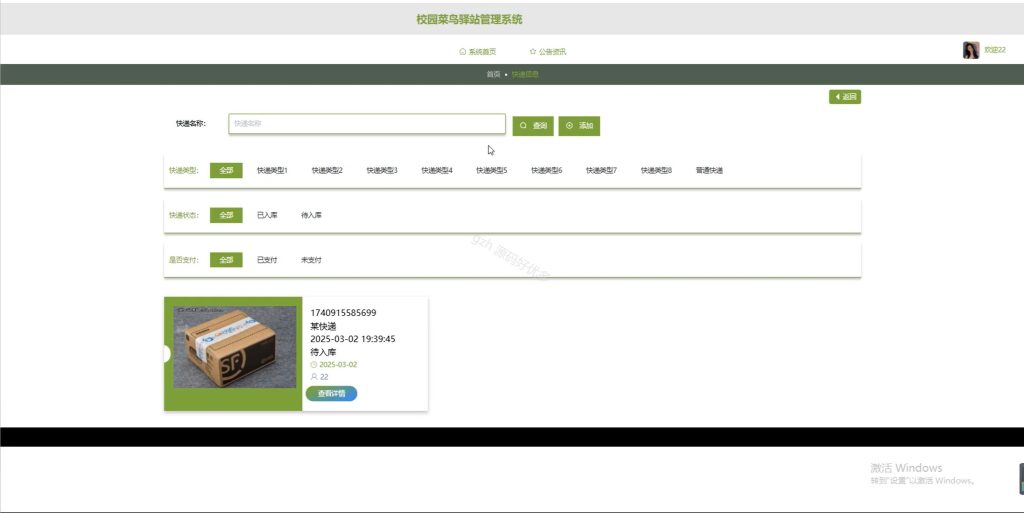Viewport: 1024px width, 513px height.
Task: Click the green date 2025-03-02
Action: pos(338,365)
